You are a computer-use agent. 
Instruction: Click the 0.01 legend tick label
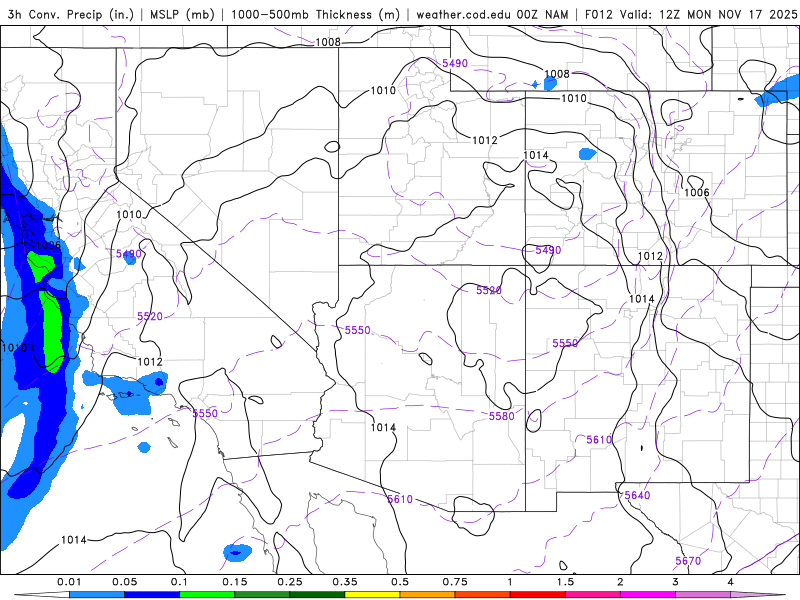point(69,582)
